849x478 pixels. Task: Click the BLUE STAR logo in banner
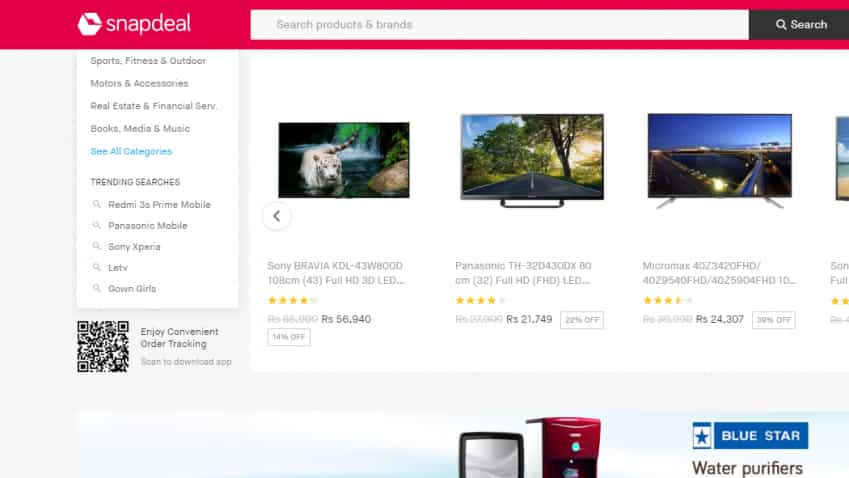(x=750, y=436)
